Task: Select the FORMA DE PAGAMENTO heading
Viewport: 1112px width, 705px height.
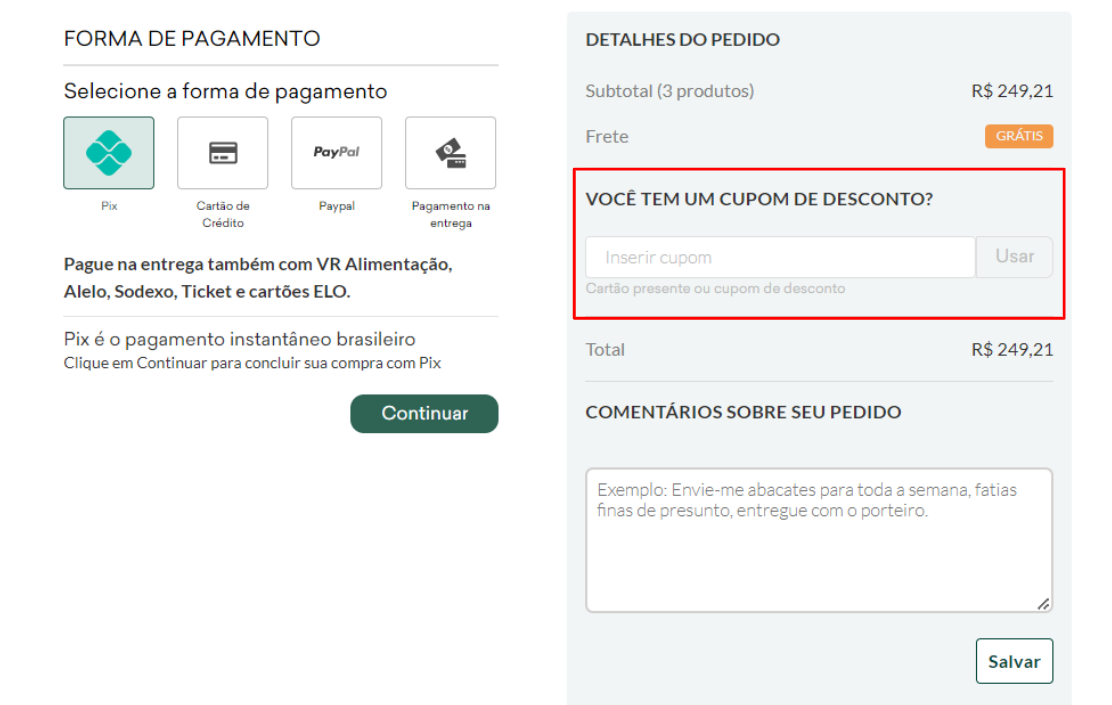Action: [192, 38]
